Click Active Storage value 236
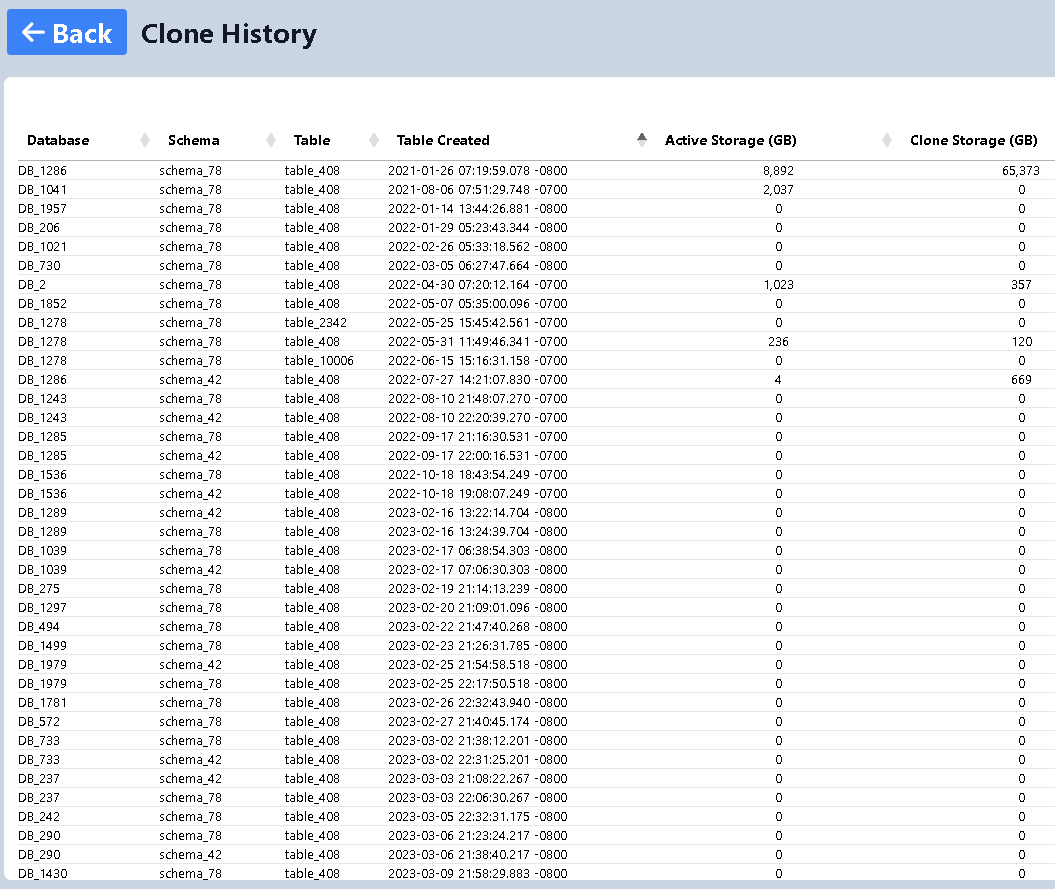 pyautogui.click(x=778, y=342)
